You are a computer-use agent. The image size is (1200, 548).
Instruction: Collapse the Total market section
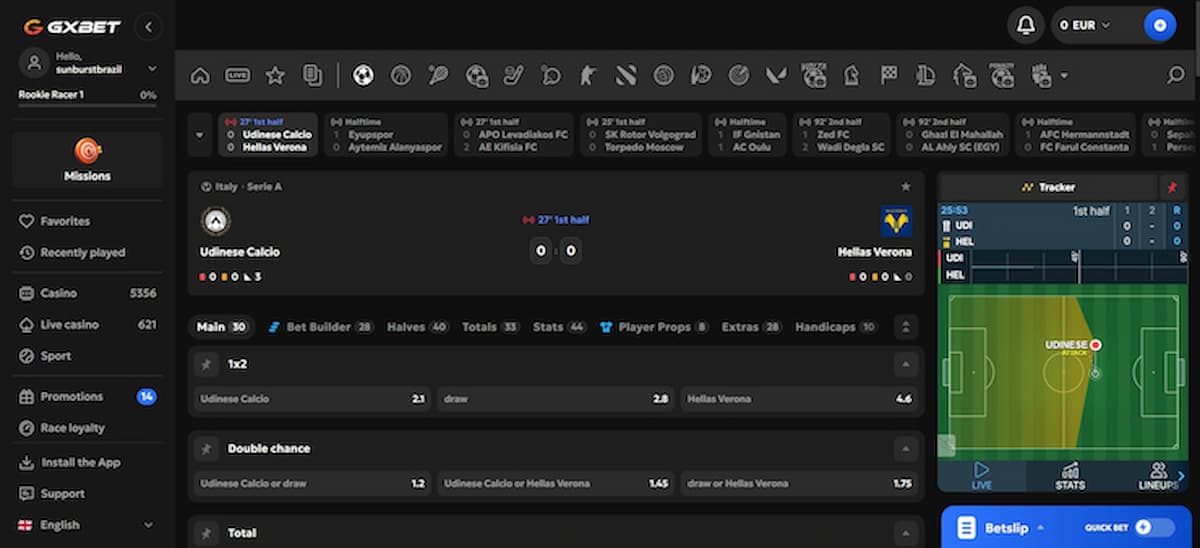905,532
